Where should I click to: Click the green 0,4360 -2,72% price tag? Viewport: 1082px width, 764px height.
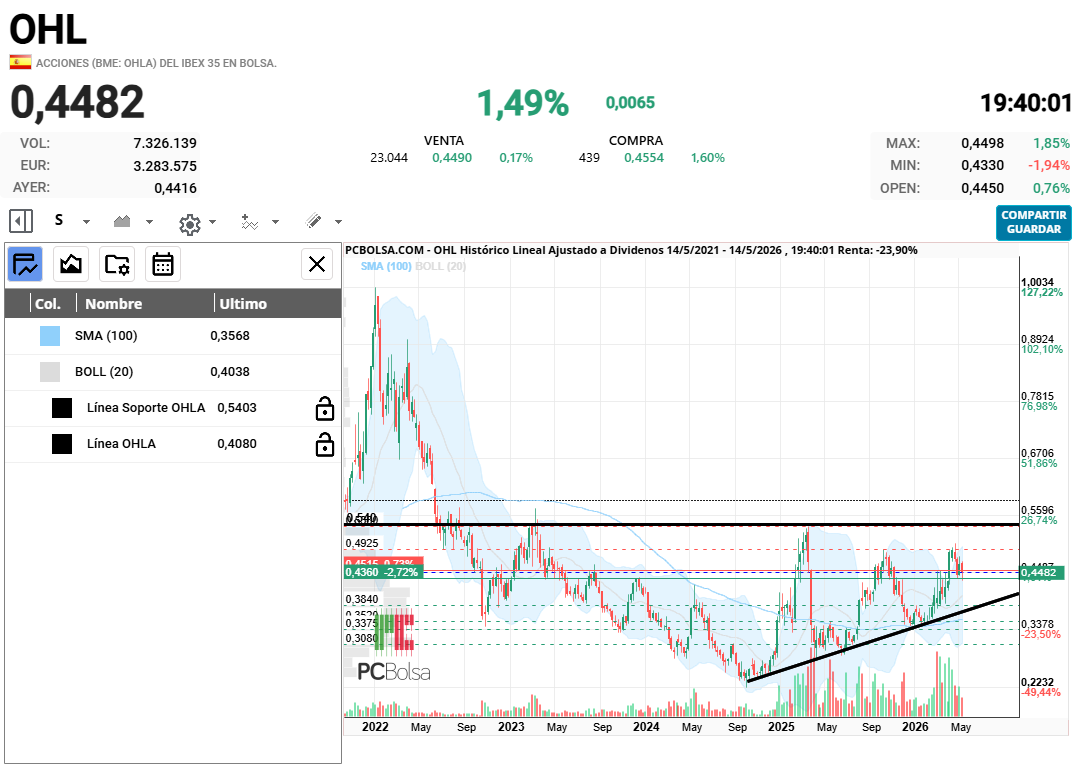tap(382, 572)
